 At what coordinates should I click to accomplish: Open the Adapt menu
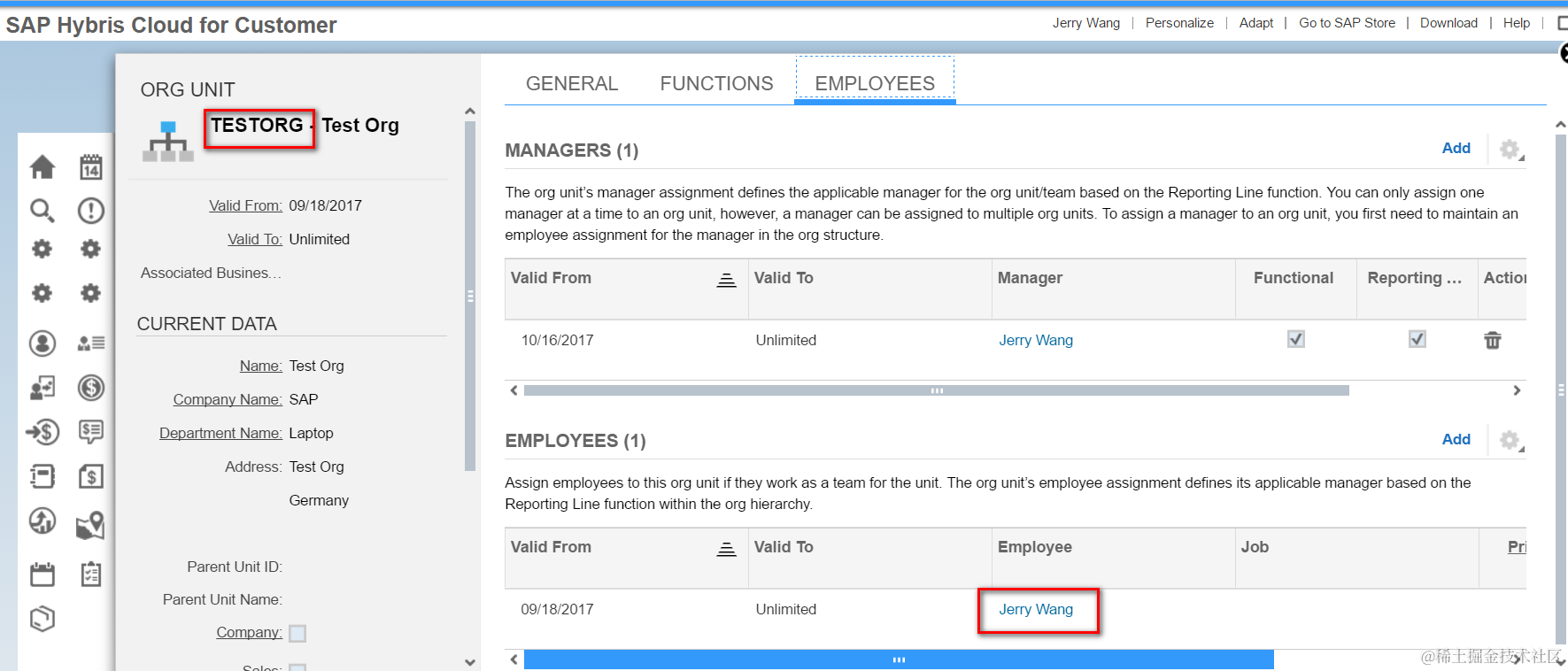point(1256,23)
